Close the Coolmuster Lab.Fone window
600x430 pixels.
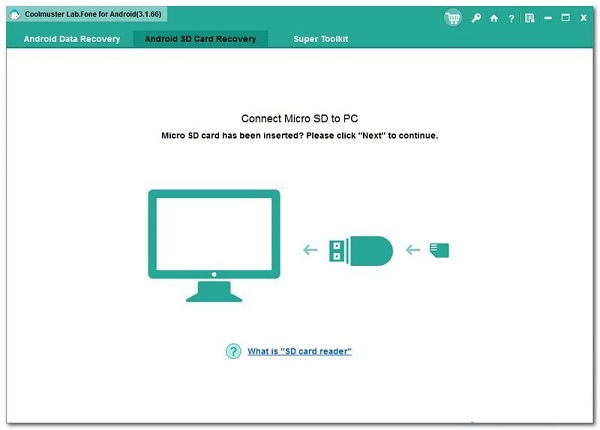pos(583,18)
